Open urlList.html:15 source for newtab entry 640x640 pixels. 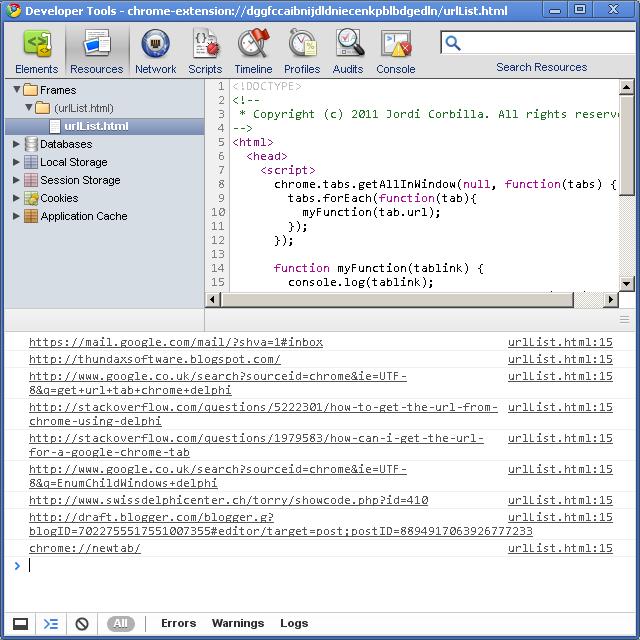(560, 548)
